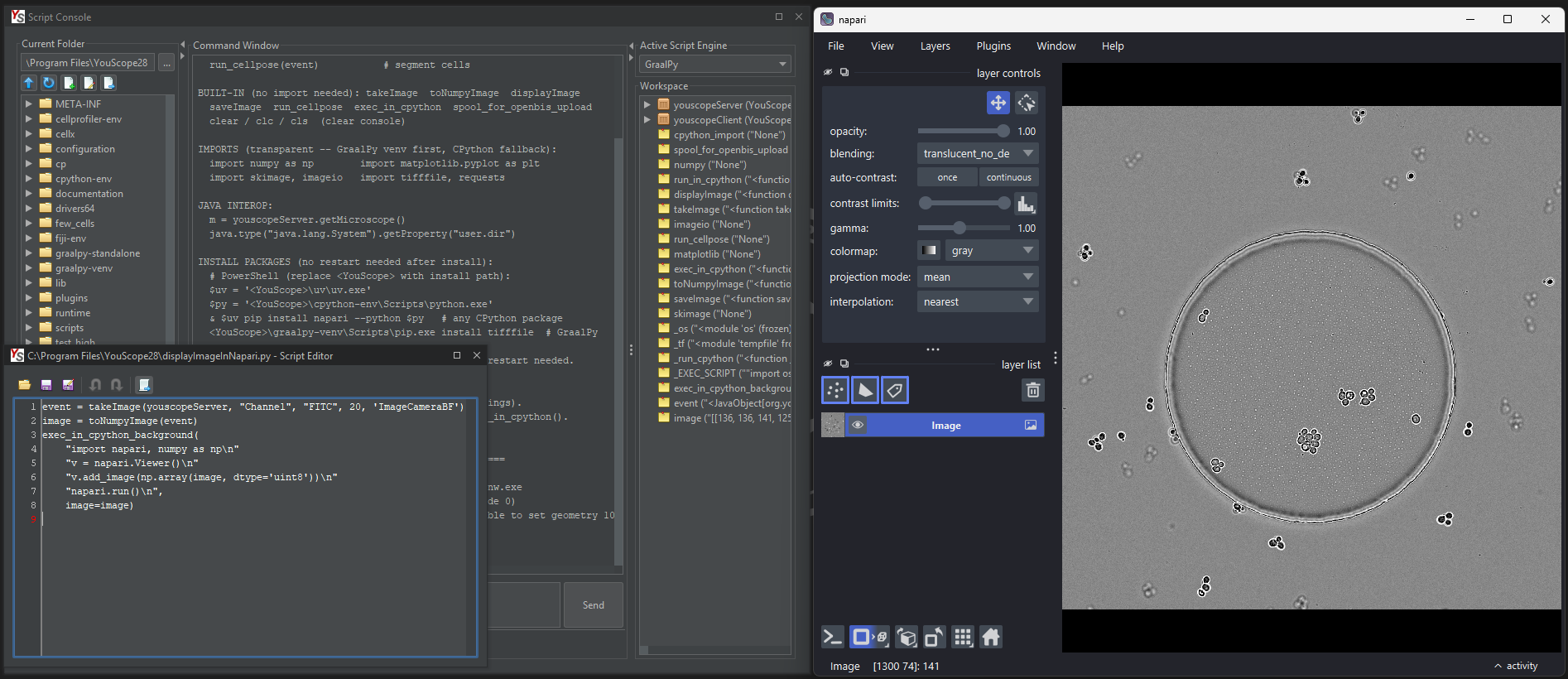
Task: Add a new points layer in napari
Action: click(x=835, y=390)
